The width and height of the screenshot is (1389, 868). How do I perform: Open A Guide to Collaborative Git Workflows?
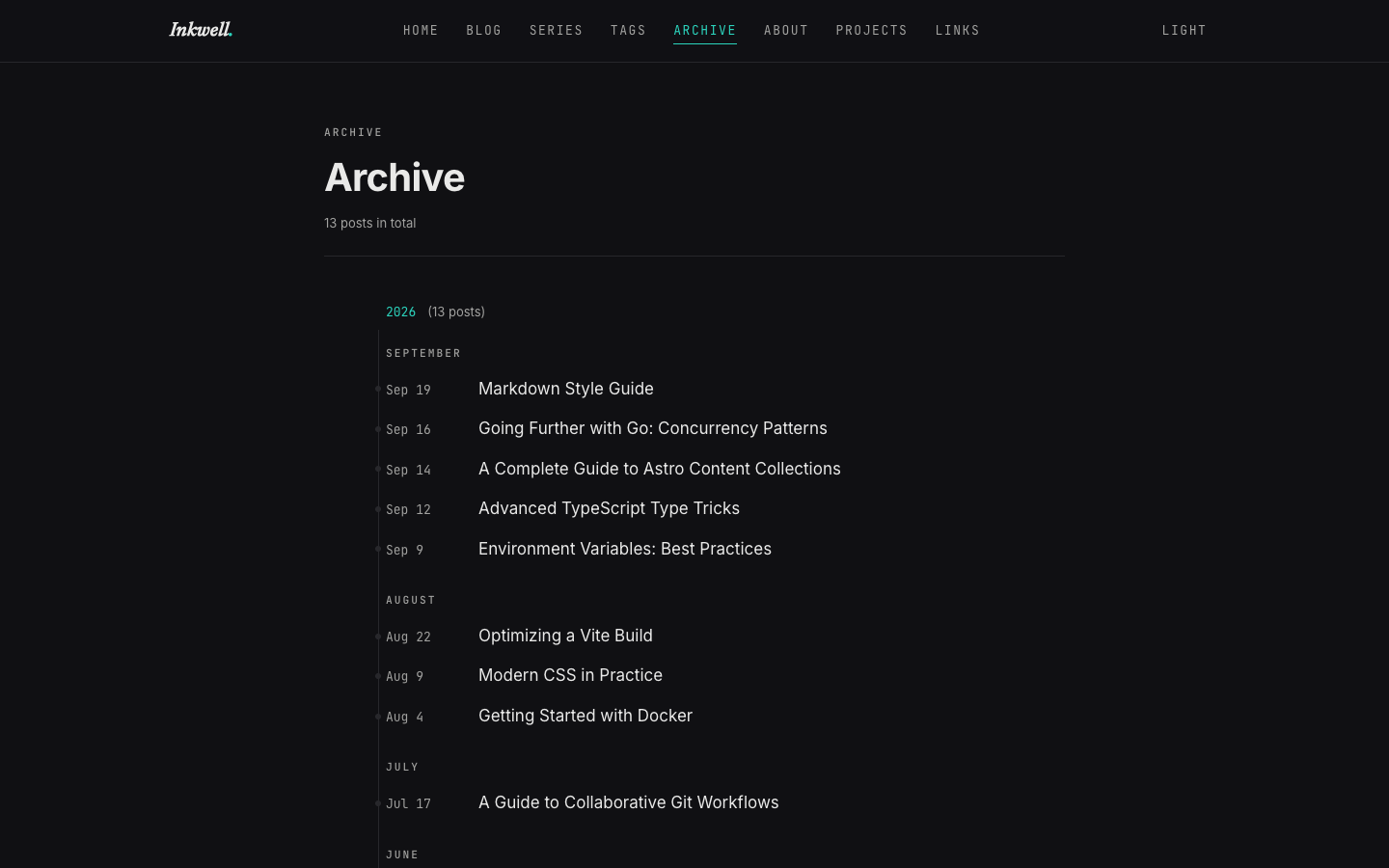629,802
